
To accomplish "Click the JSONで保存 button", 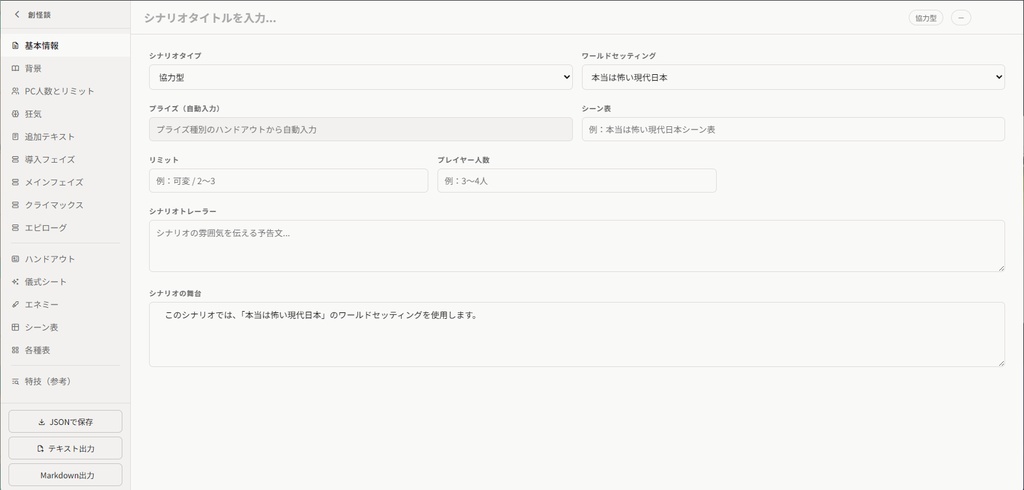I will point(65,421).
